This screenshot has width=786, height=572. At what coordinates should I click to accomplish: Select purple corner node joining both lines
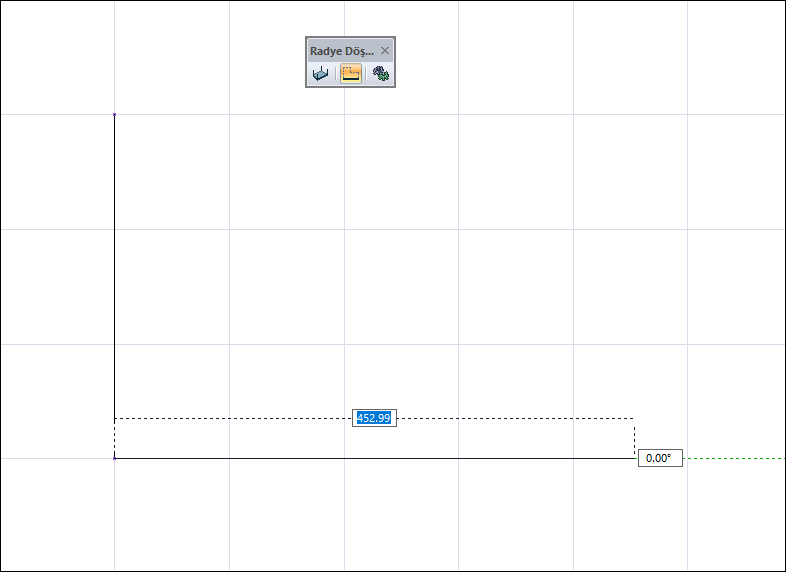click(114, 458)
